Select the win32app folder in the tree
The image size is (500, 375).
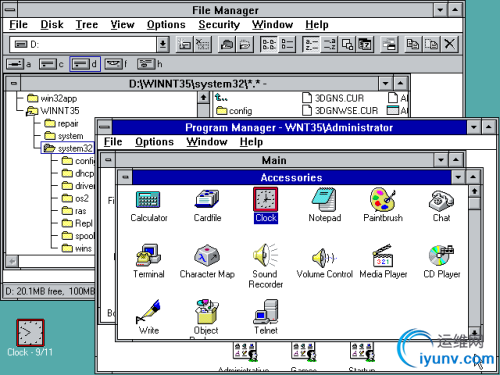pyautogui.click(x=52, y=98)
